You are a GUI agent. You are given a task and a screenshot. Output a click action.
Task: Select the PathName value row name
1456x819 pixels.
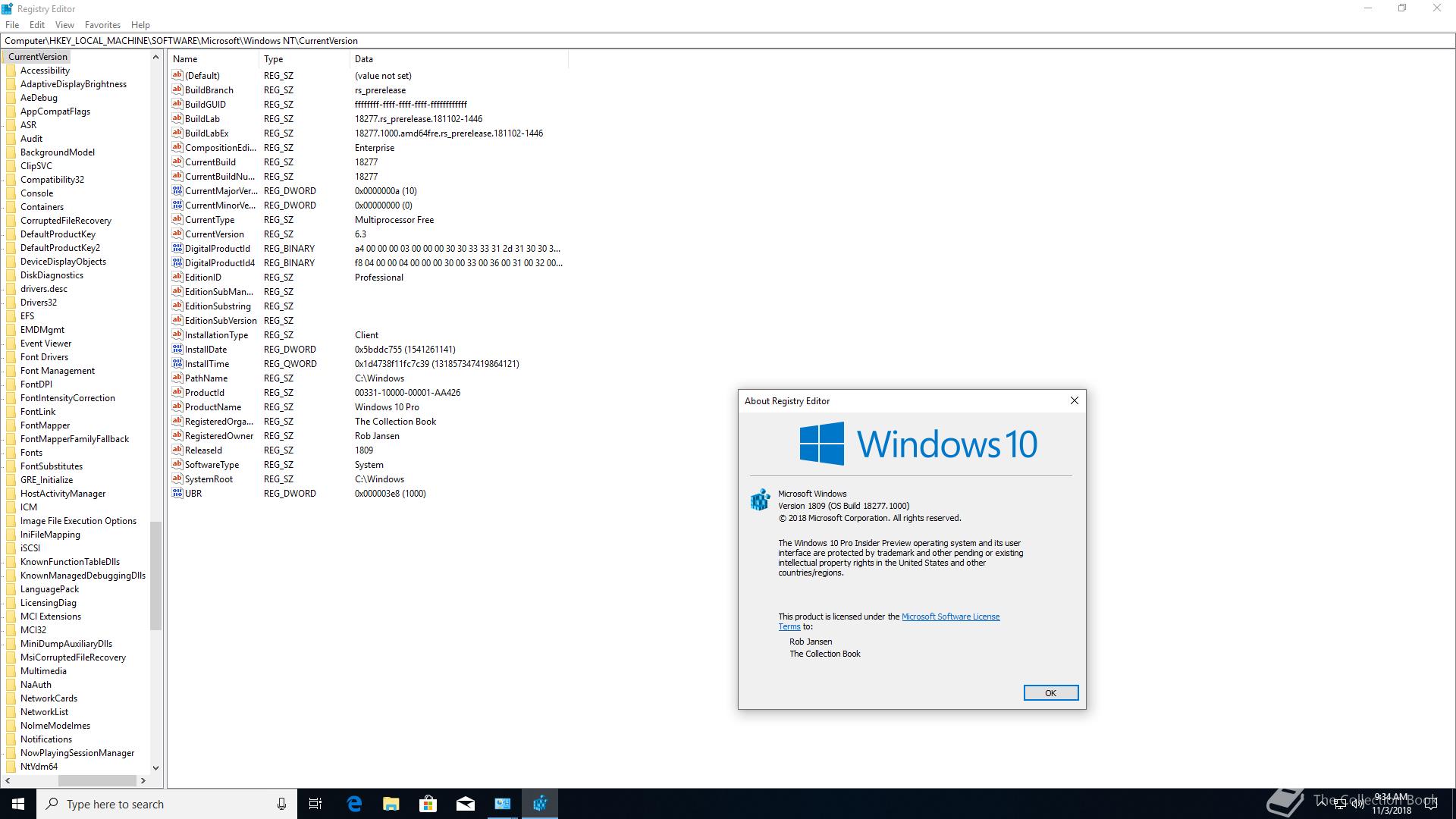[x=206, y=378]
